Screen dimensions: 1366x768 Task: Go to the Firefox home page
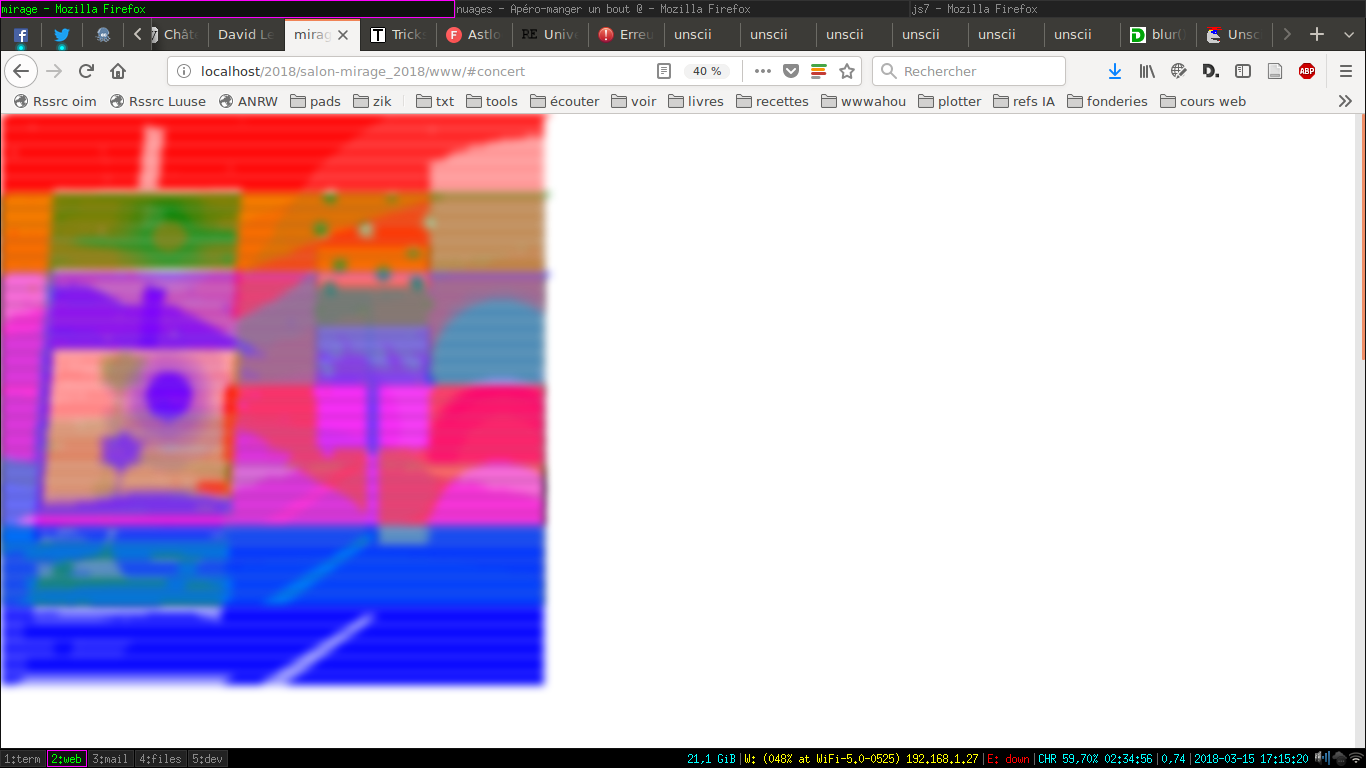tap(118, 71)
